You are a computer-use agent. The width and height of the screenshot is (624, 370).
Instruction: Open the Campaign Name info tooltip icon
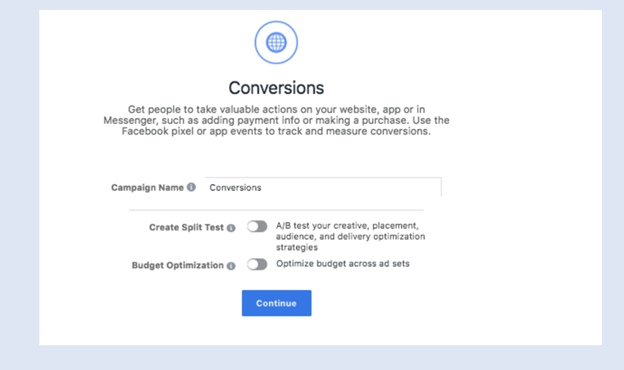tap(191, 187)
